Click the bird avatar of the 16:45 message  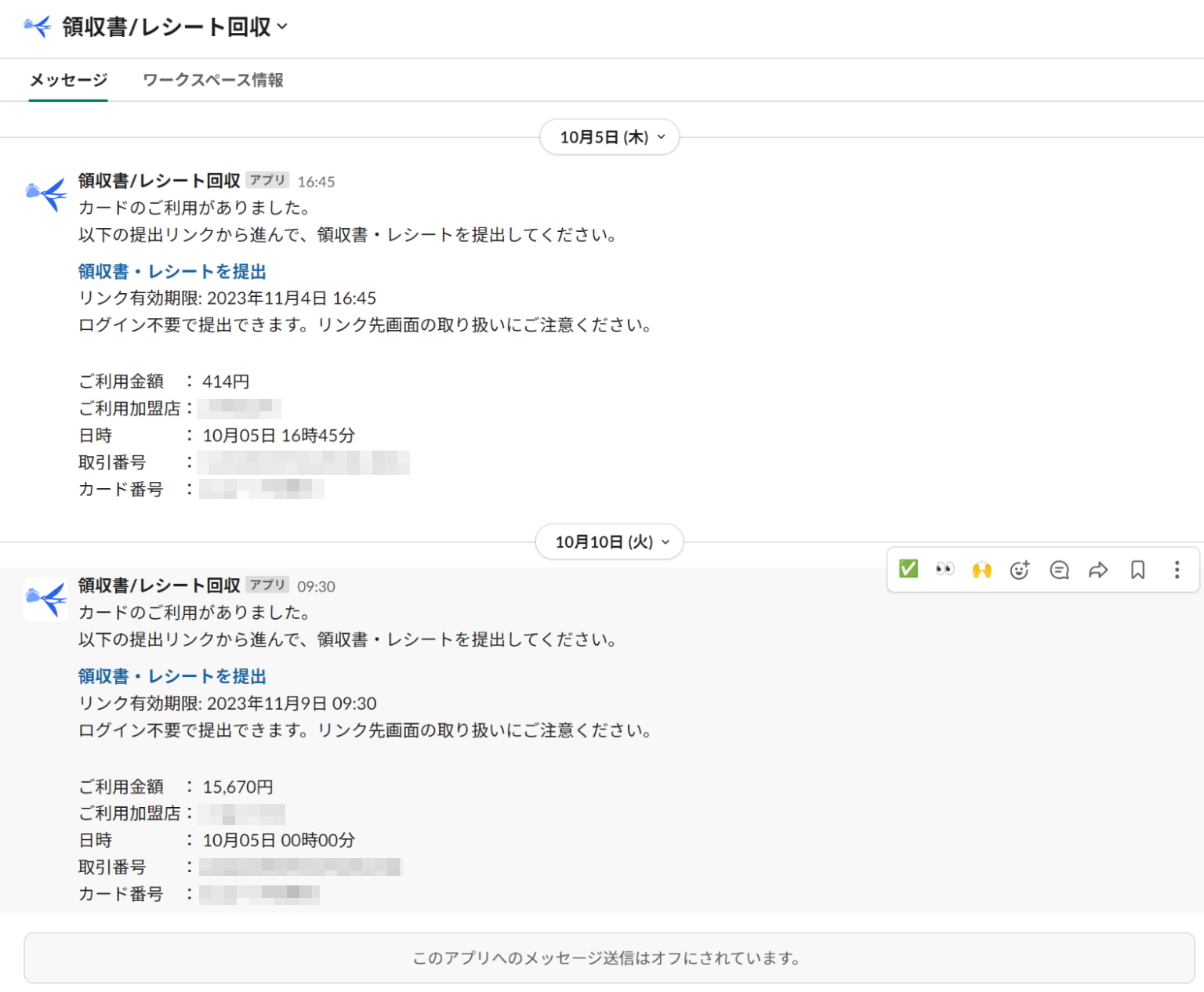[x=45, y=194]
